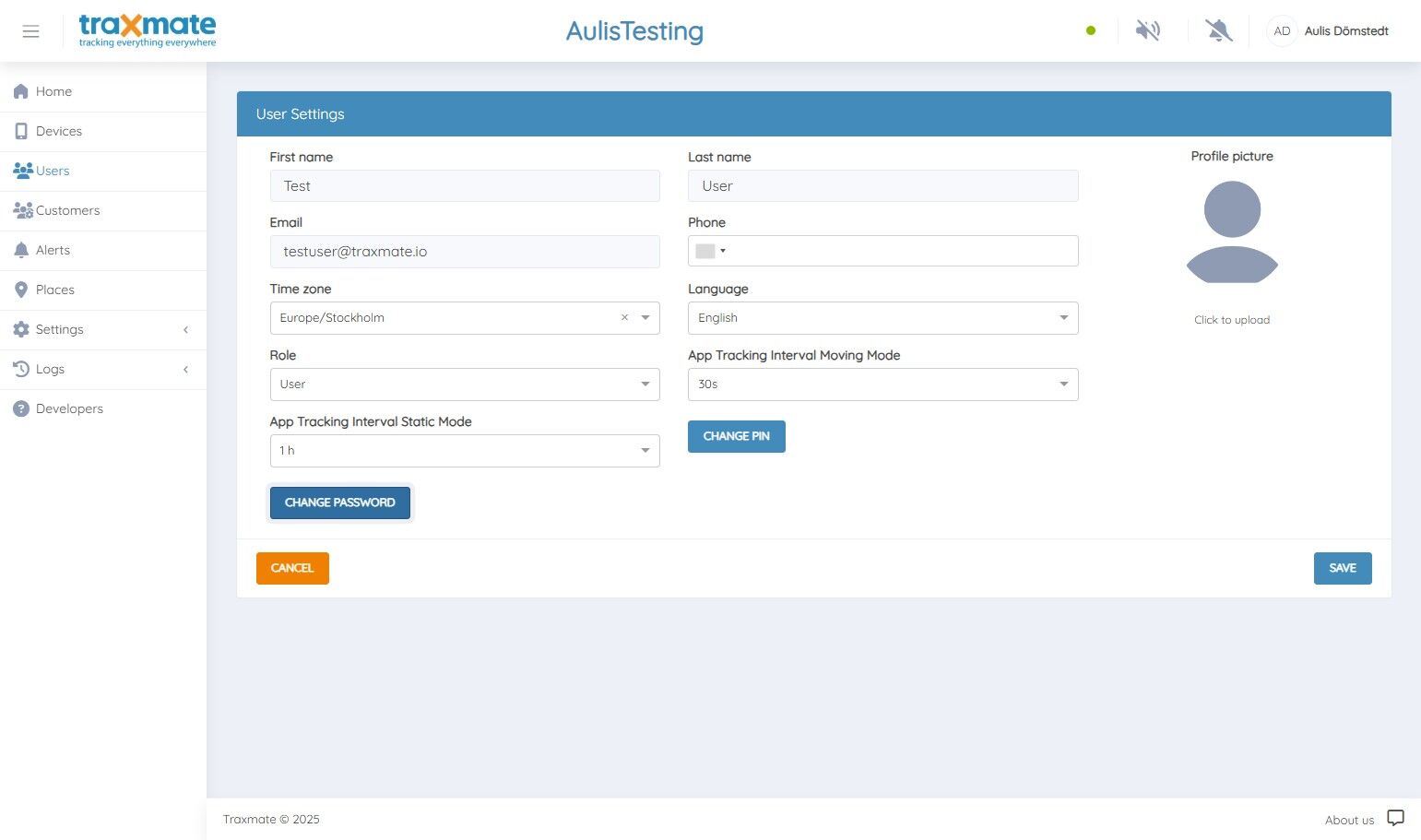The width and height of the screenshot is (1421, 840).
Task: Focus the Email input field
Action: pos(465,252)
